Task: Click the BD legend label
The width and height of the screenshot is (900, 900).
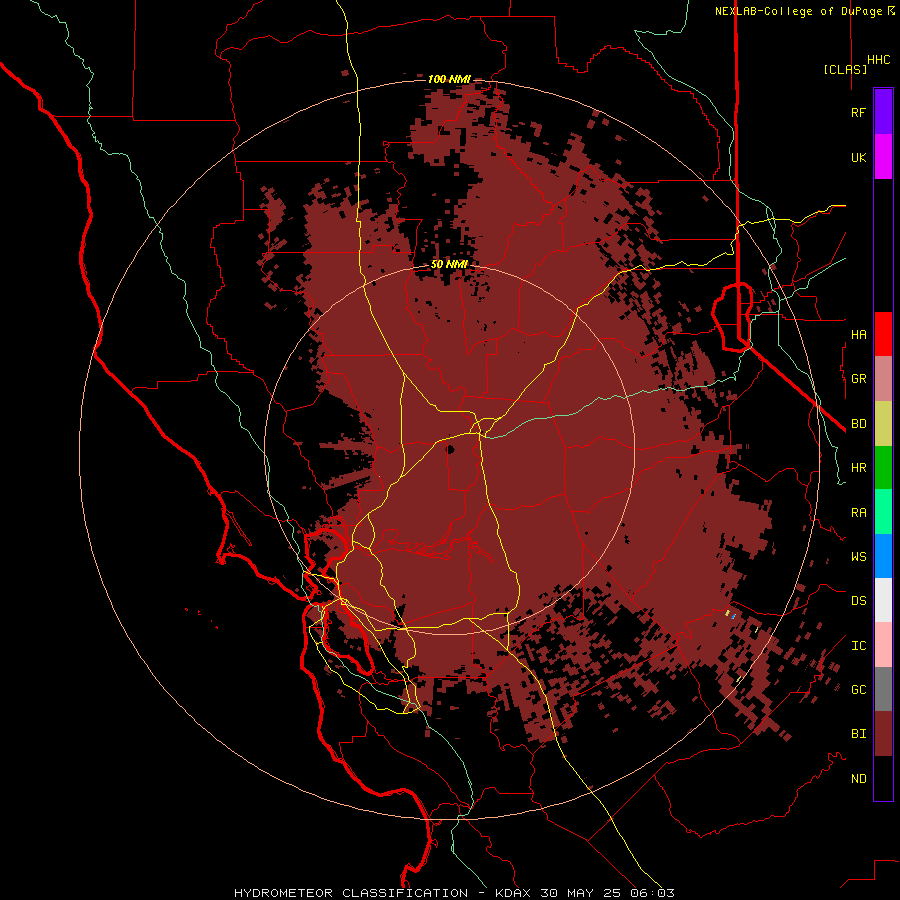Action: (x=858, y=424)
